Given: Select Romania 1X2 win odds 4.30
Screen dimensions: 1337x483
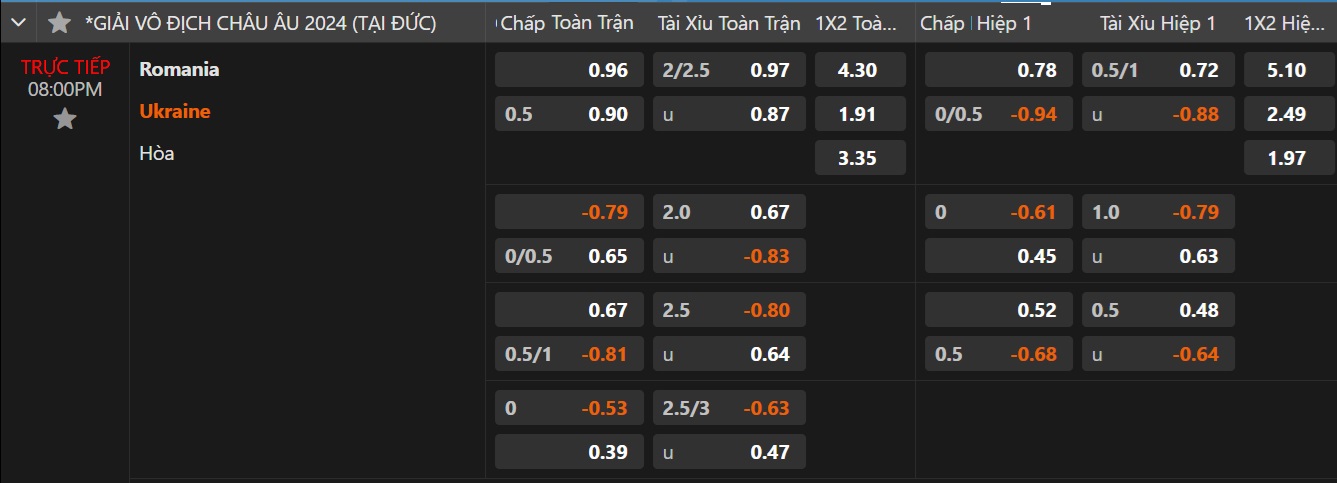Looking at the screenshot, I should 860,70.
